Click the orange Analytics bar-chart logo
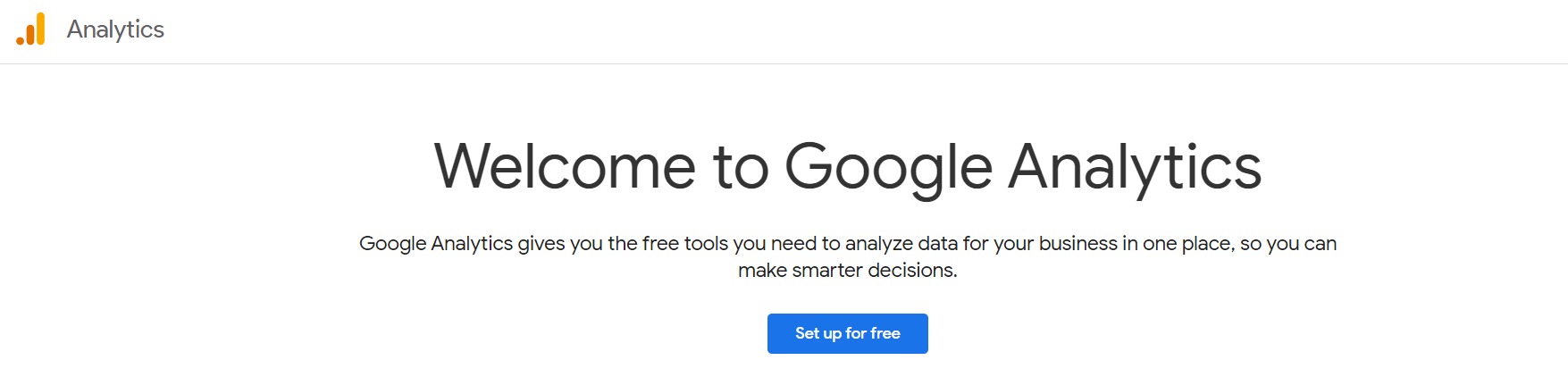This screenshot has height=377, width=1568. tap(30, 29)
